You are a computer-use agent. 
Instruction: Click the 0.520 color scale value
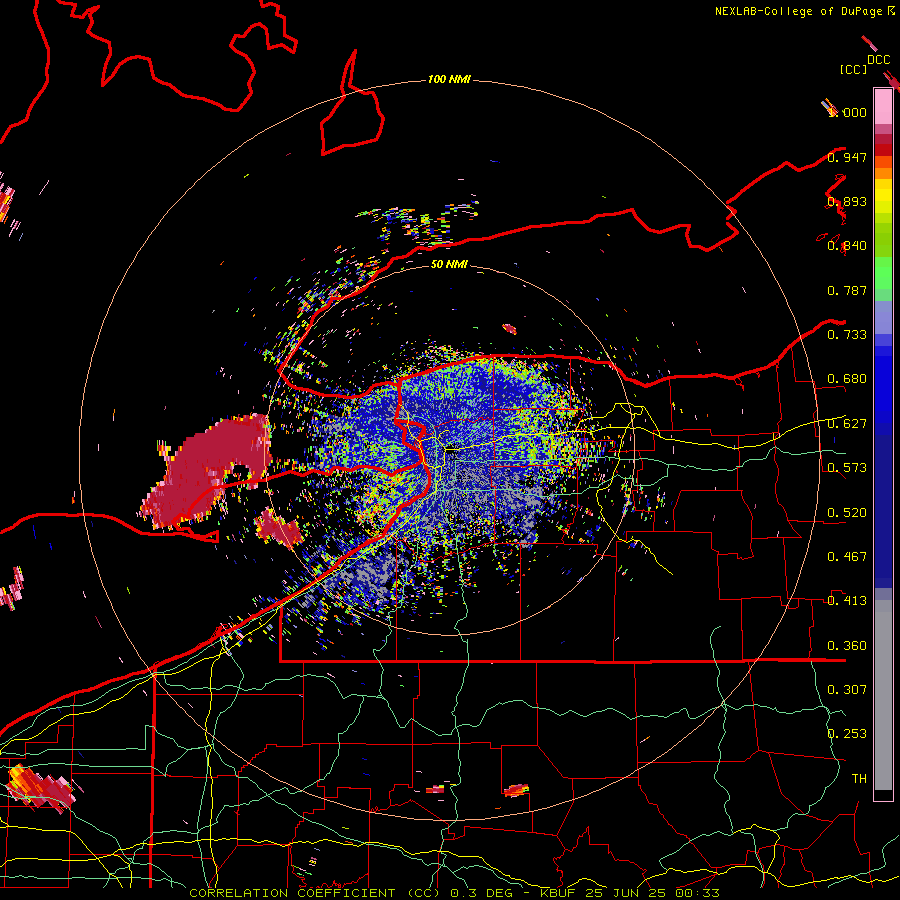pyautogui.click(x=847, y=513)
